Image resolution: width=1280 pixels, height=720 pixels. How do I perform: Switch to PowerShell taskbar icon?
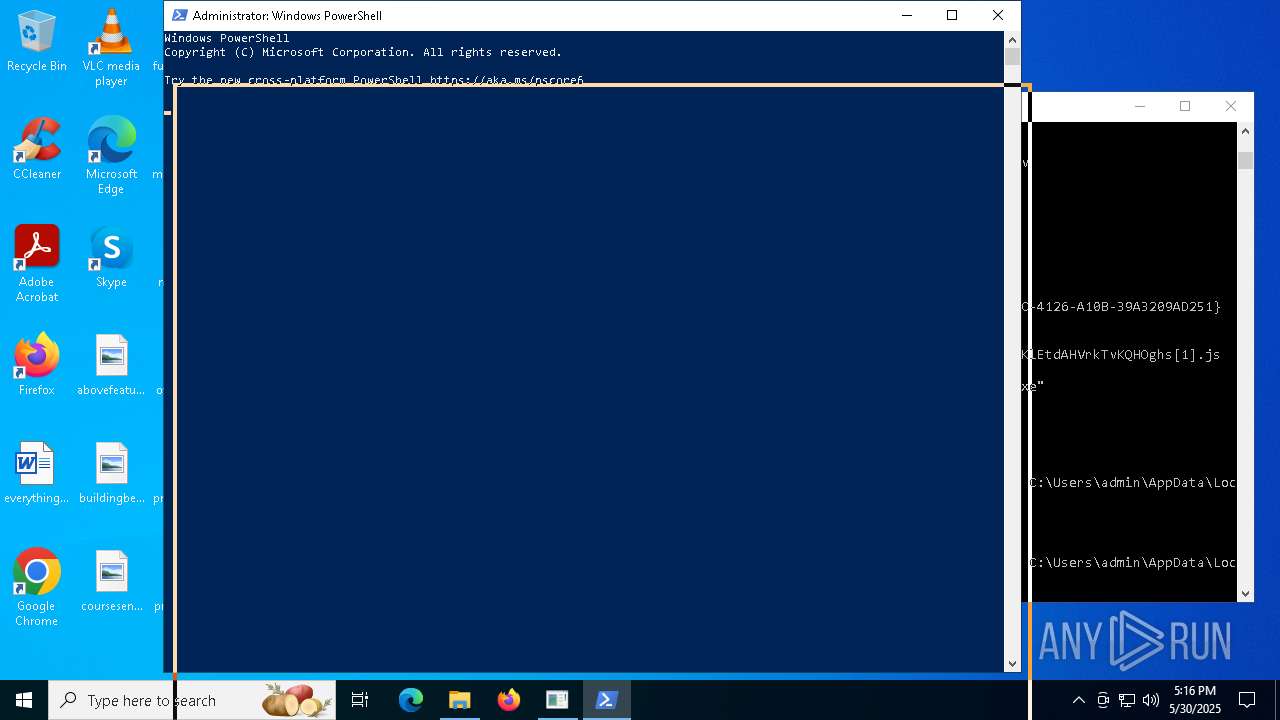pyautogui.click(x=606, y=700)
